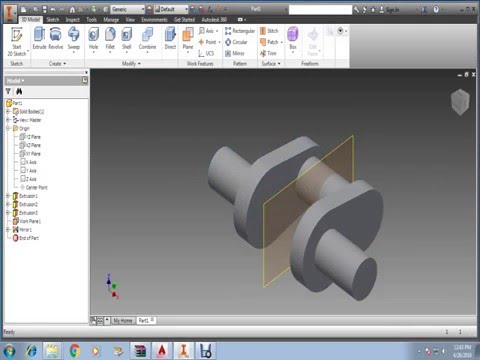Switch to the Inspect tab
The image size is (480, 360).
click(72, 20)
